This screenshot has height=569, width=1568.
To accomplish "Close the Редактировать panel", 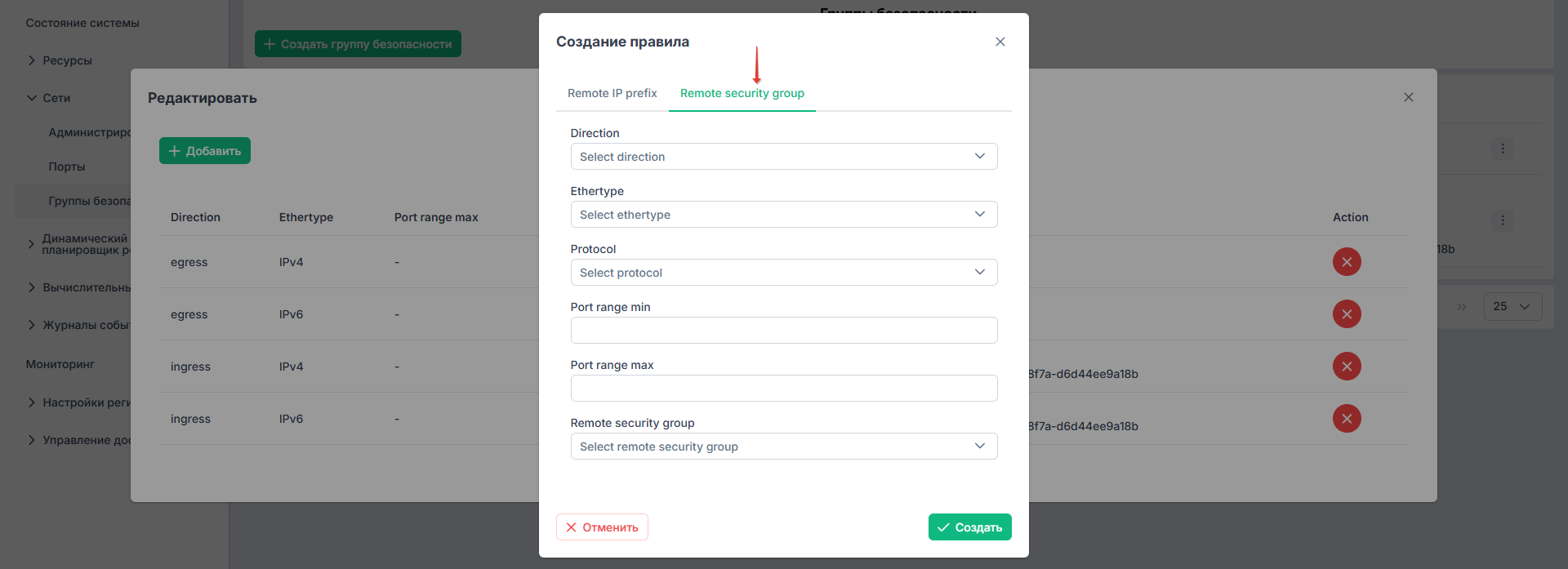I will point(1409,97).
